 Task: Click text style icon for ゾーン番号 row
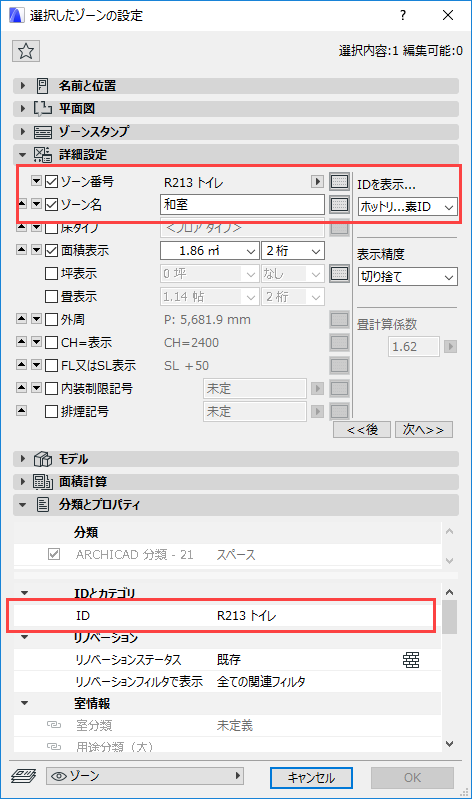point(339,181)
